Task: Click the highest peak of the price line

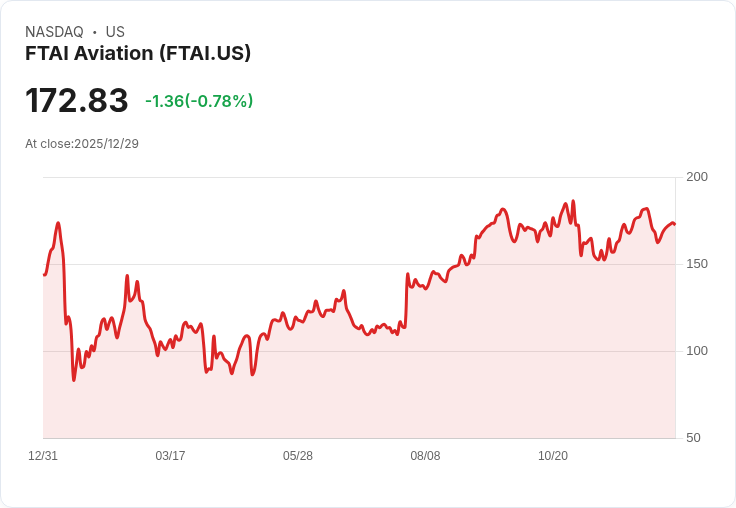Action: [573, 201]
